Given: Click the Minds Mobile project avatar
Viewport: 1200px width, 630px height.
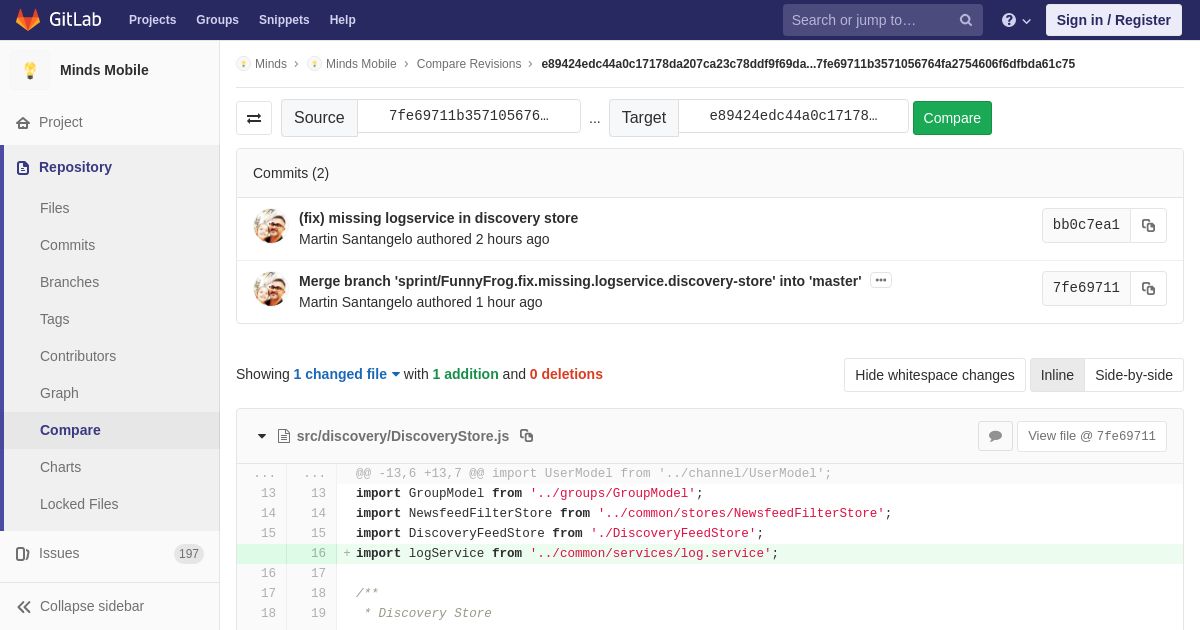Looking at the screenshot, I should [x=30, y=70].
